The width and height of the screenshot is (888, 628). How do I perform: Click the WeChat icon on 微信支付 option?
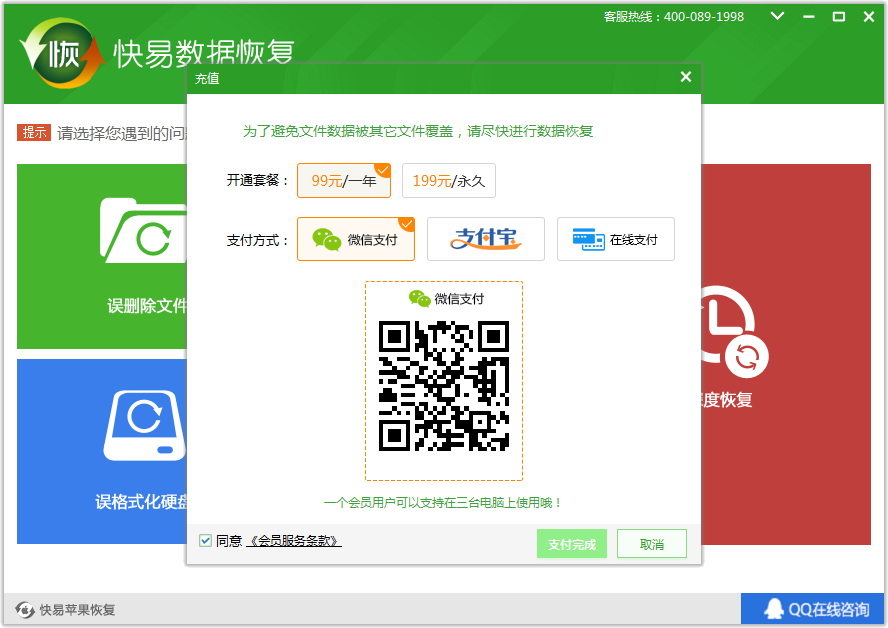[327, 239]
